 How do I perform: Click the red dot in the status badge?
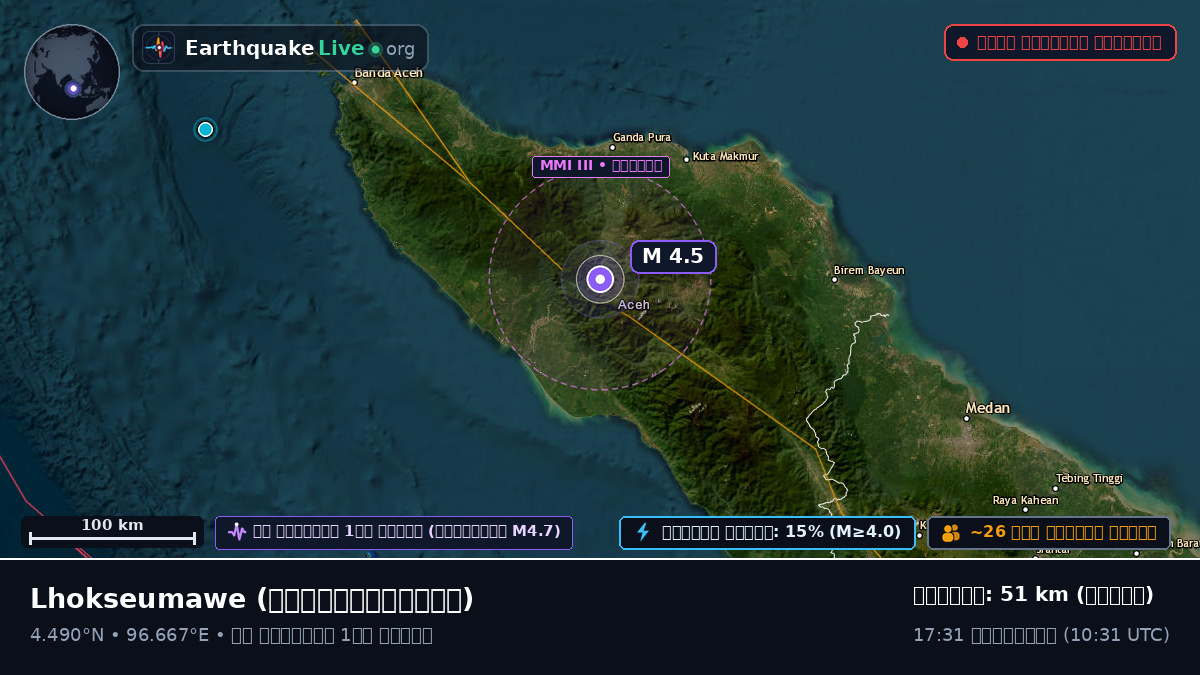(962, 43)
